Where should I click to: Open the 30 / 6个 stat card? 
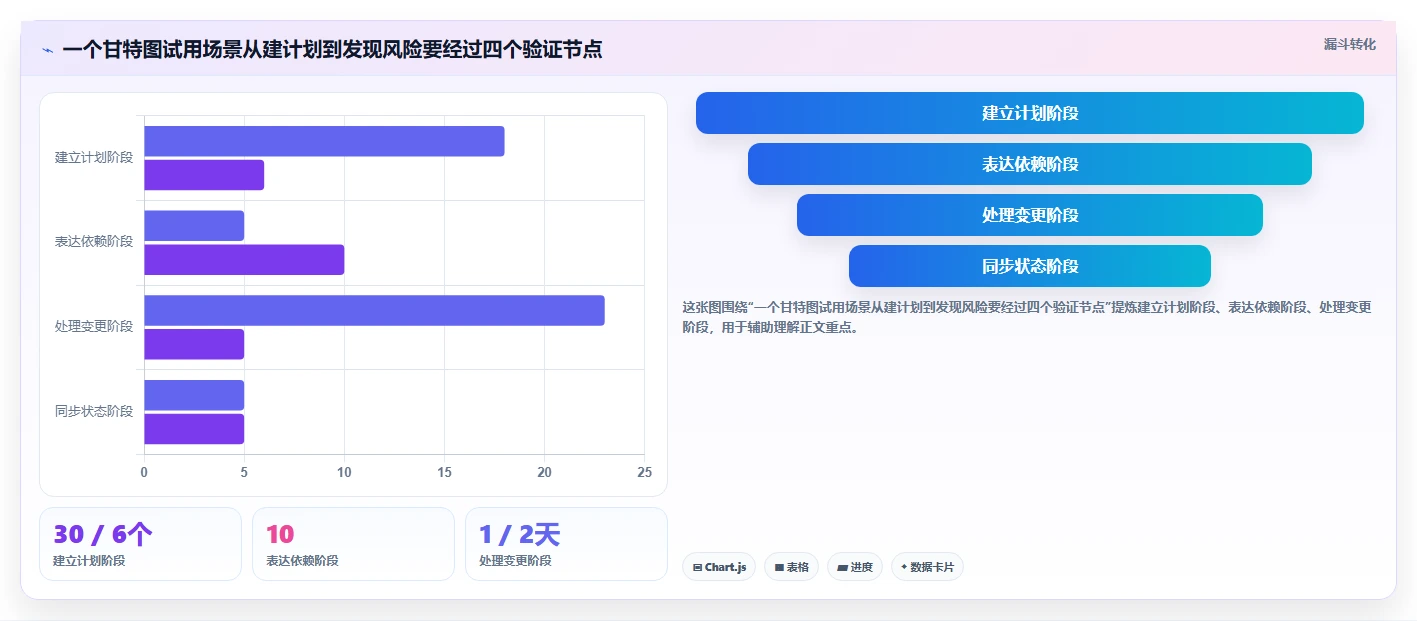coord(140,544)
